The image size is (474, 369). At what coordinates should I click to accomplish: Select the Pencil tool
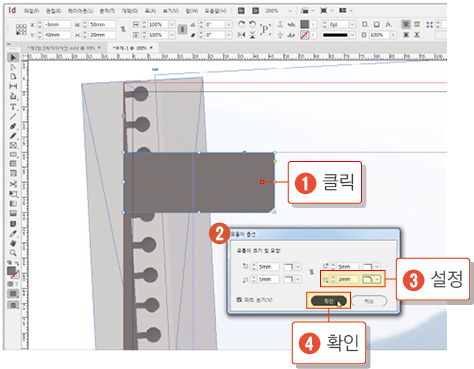click(13, 136)
